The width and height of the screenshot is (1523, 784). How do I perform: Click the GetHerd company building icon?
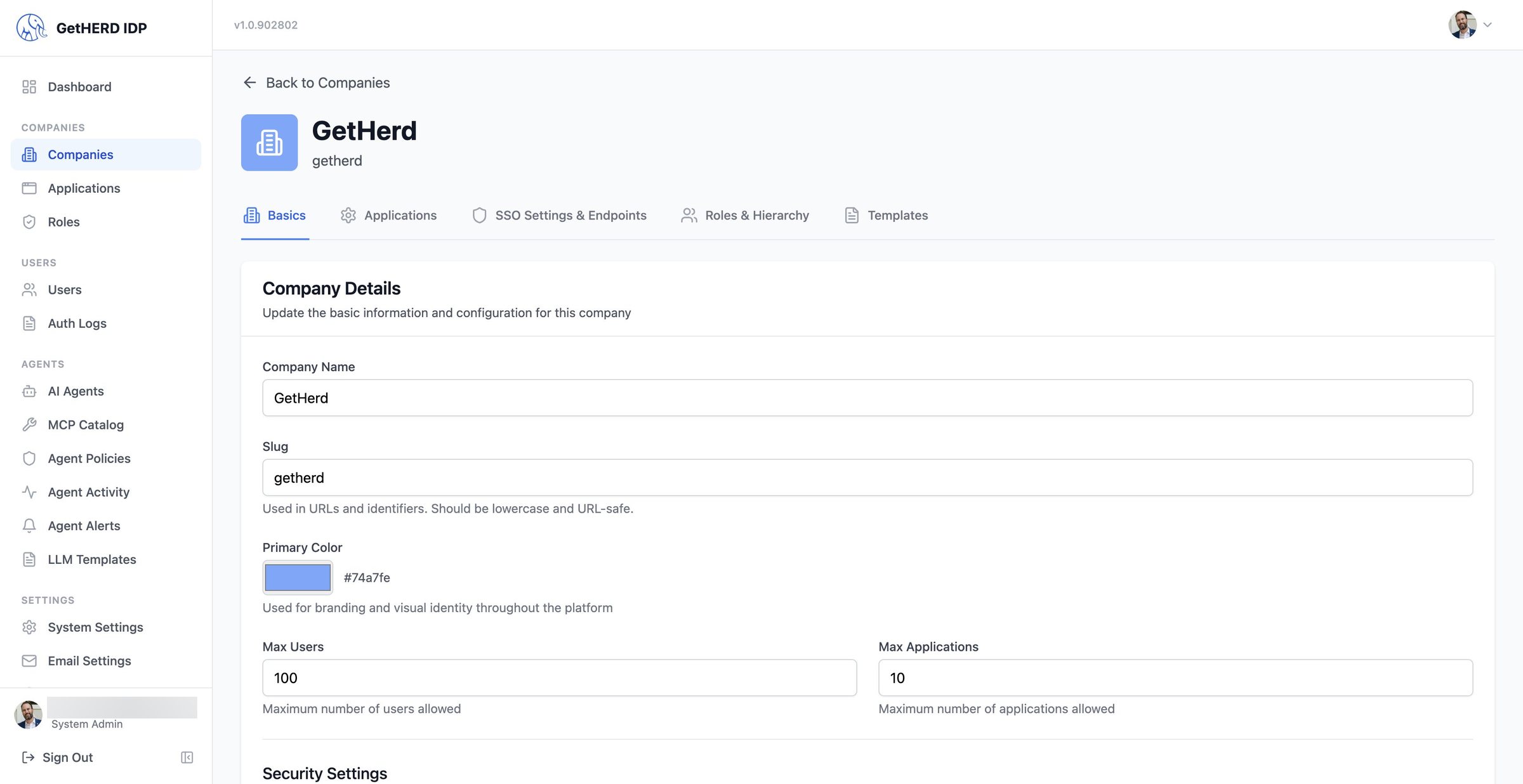click(269, 143)
